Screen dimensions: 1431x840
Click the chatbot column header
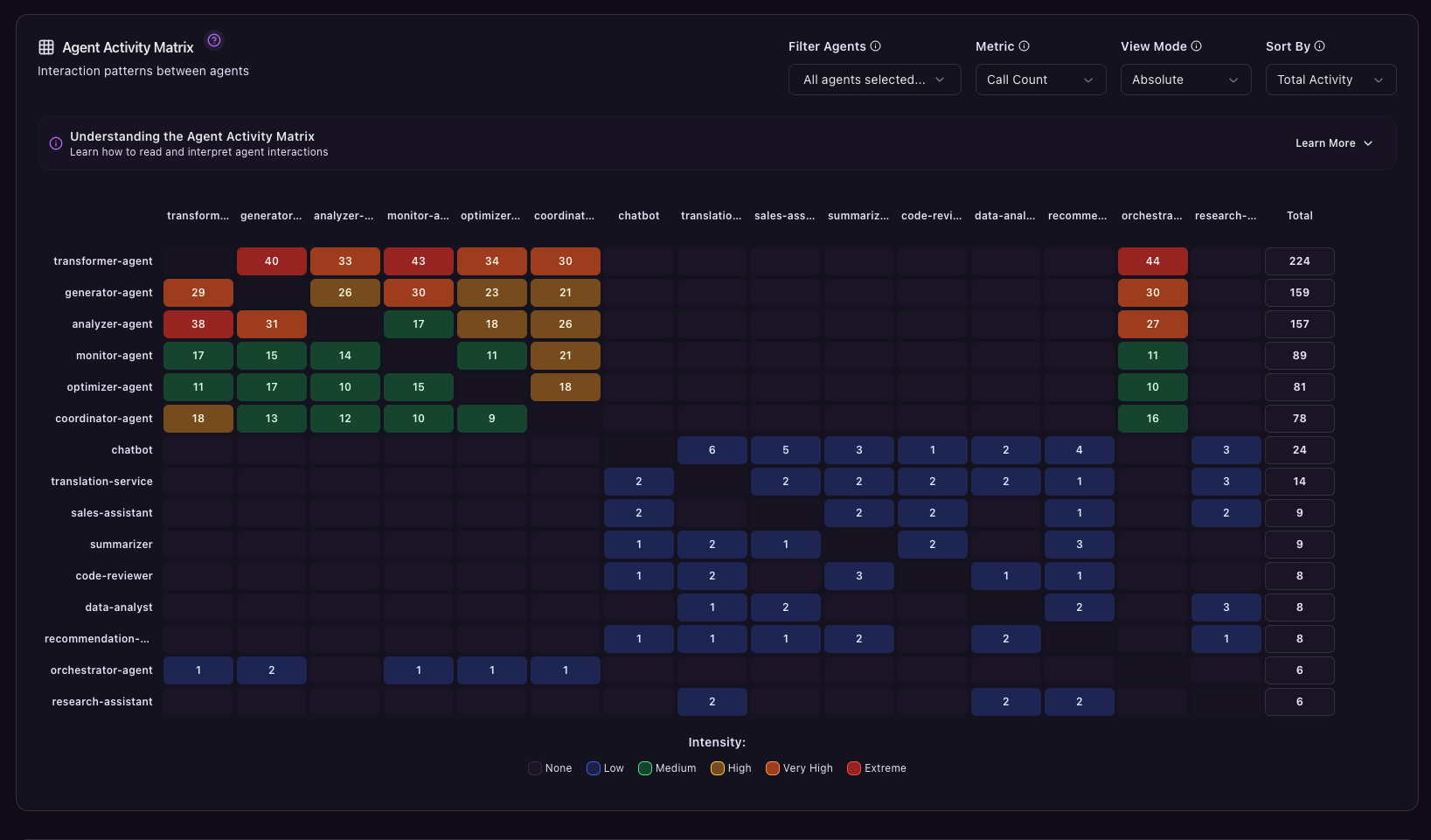tap(638, 216)
